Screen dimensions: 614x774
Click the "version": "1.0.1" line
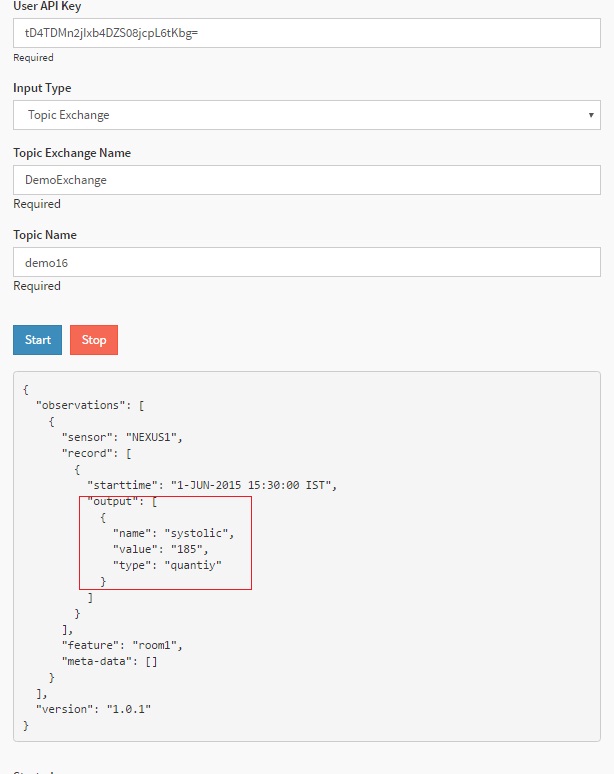point(93,709)
